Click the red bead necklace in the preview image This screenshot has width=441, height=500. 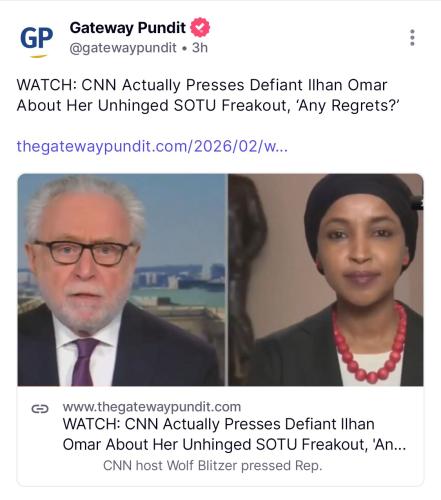(x=370, y=343)
